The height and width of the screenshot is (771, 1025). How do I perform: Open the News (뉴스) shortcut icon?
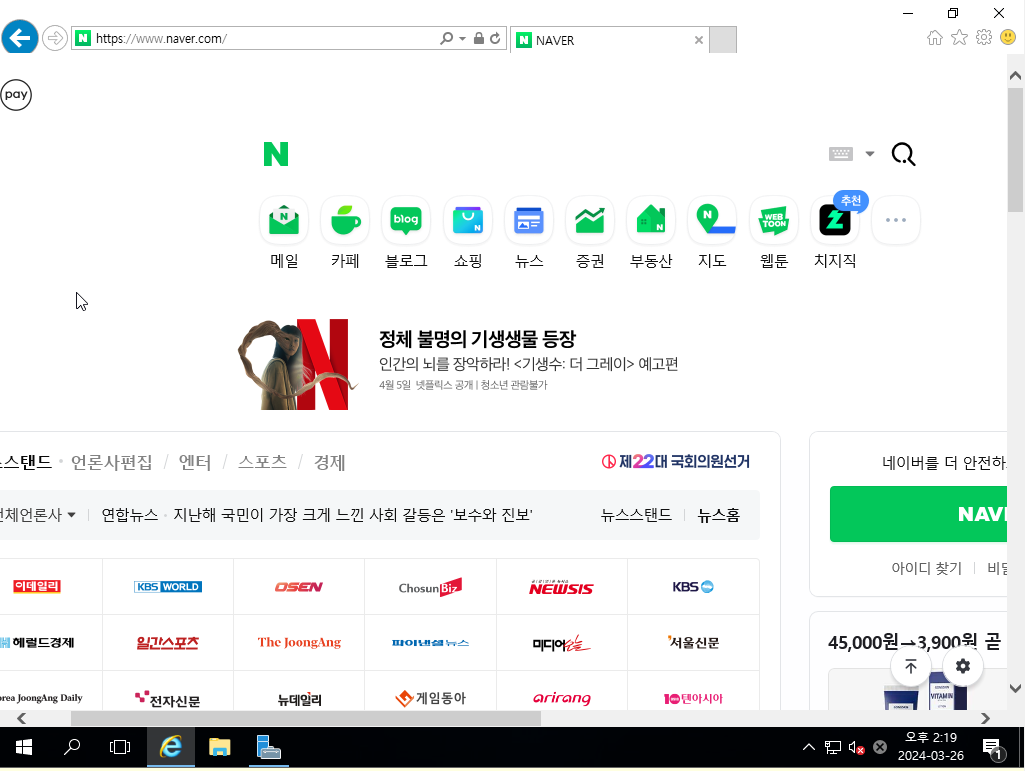[529, 220]
